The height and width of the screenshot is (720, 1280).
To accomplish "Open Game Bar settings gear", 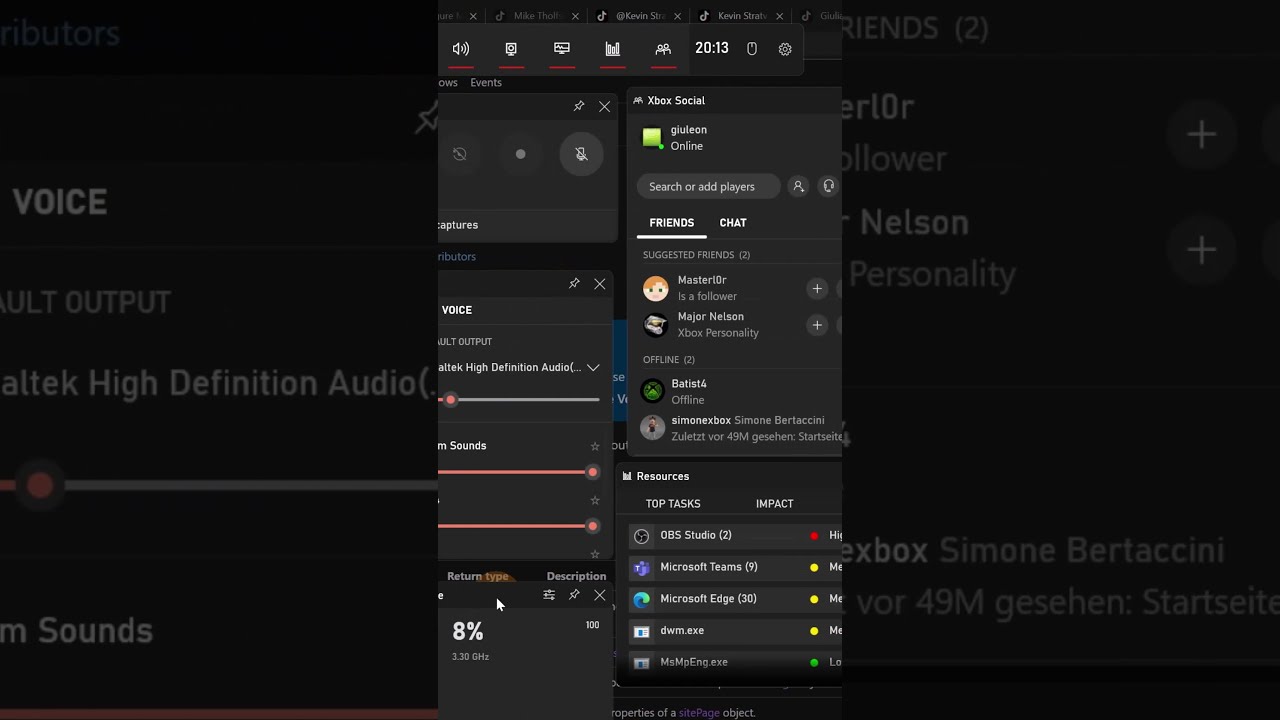I will pyautogui.click(x=785, y=49).
